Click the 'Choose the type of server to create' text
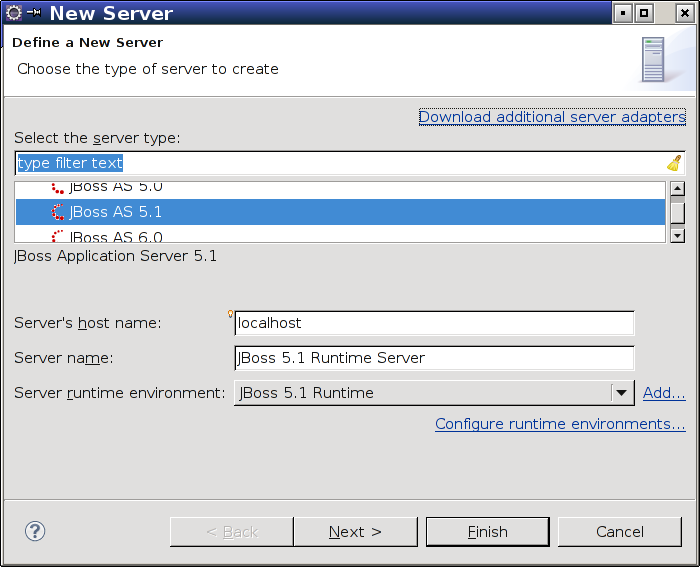700x567 pixels. click(148, 69)
